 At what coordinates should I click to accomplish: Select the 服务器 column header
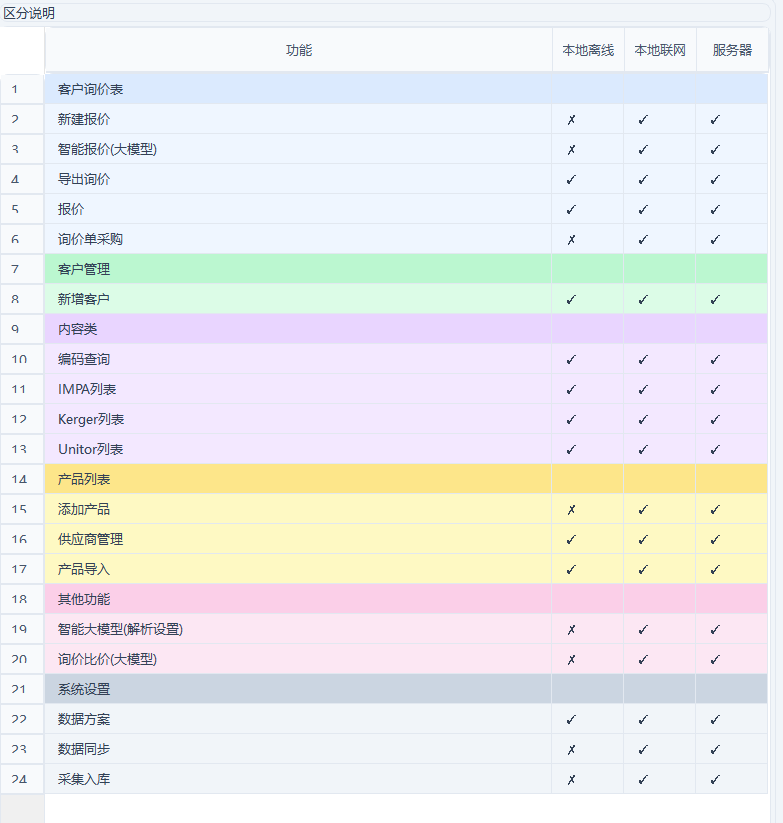tap(732, 50)
